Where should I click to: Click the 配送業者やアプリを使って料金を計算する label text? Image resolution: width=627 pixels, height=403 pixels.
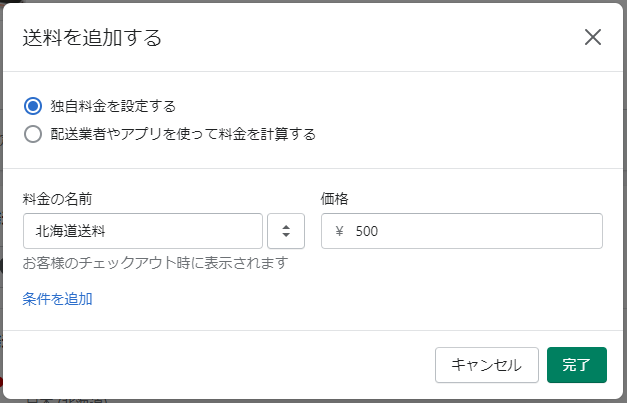(183, 134)
